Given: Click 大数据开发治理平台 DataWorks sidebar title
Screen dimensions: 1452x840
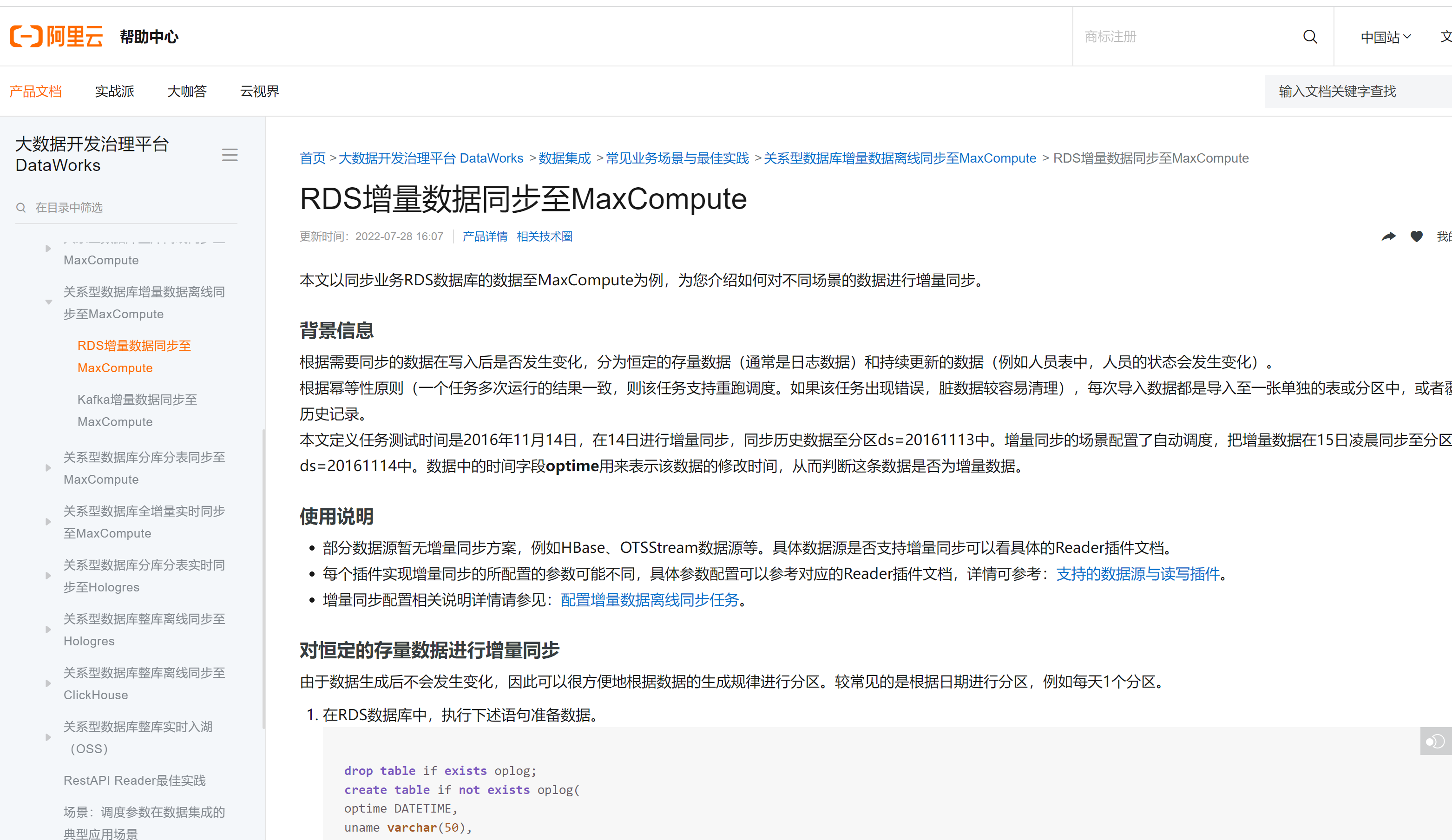Looking at the screenshot, I should click(92, 154).
